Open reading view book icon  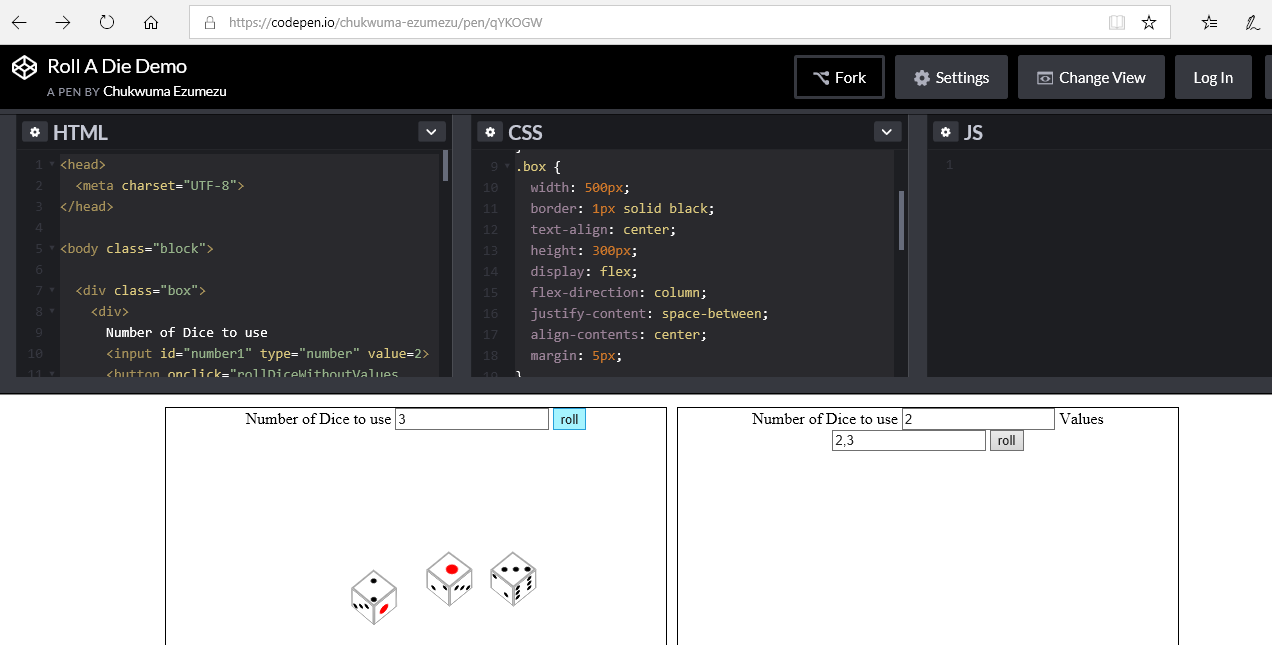pos(1117,22)
